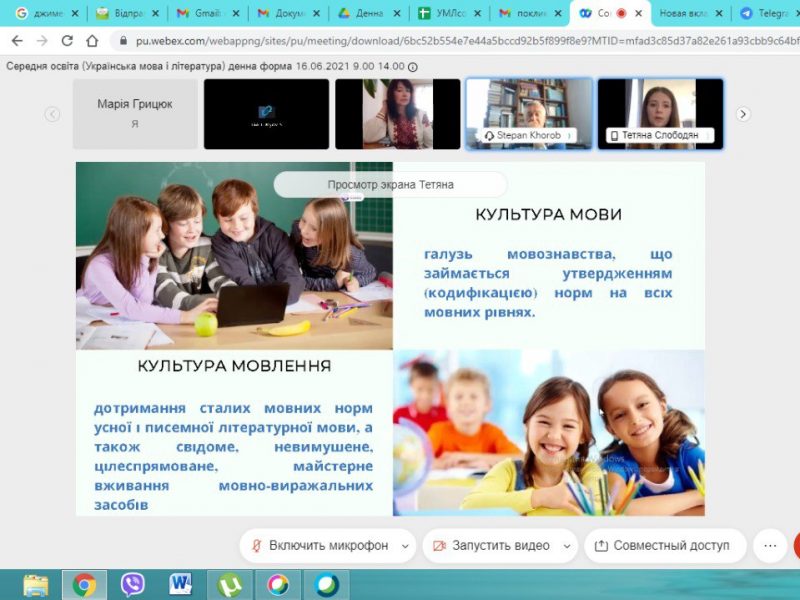Open Viber from the taskbar
Viewport: 800px width, 600px height.
[x=132, y=584]
